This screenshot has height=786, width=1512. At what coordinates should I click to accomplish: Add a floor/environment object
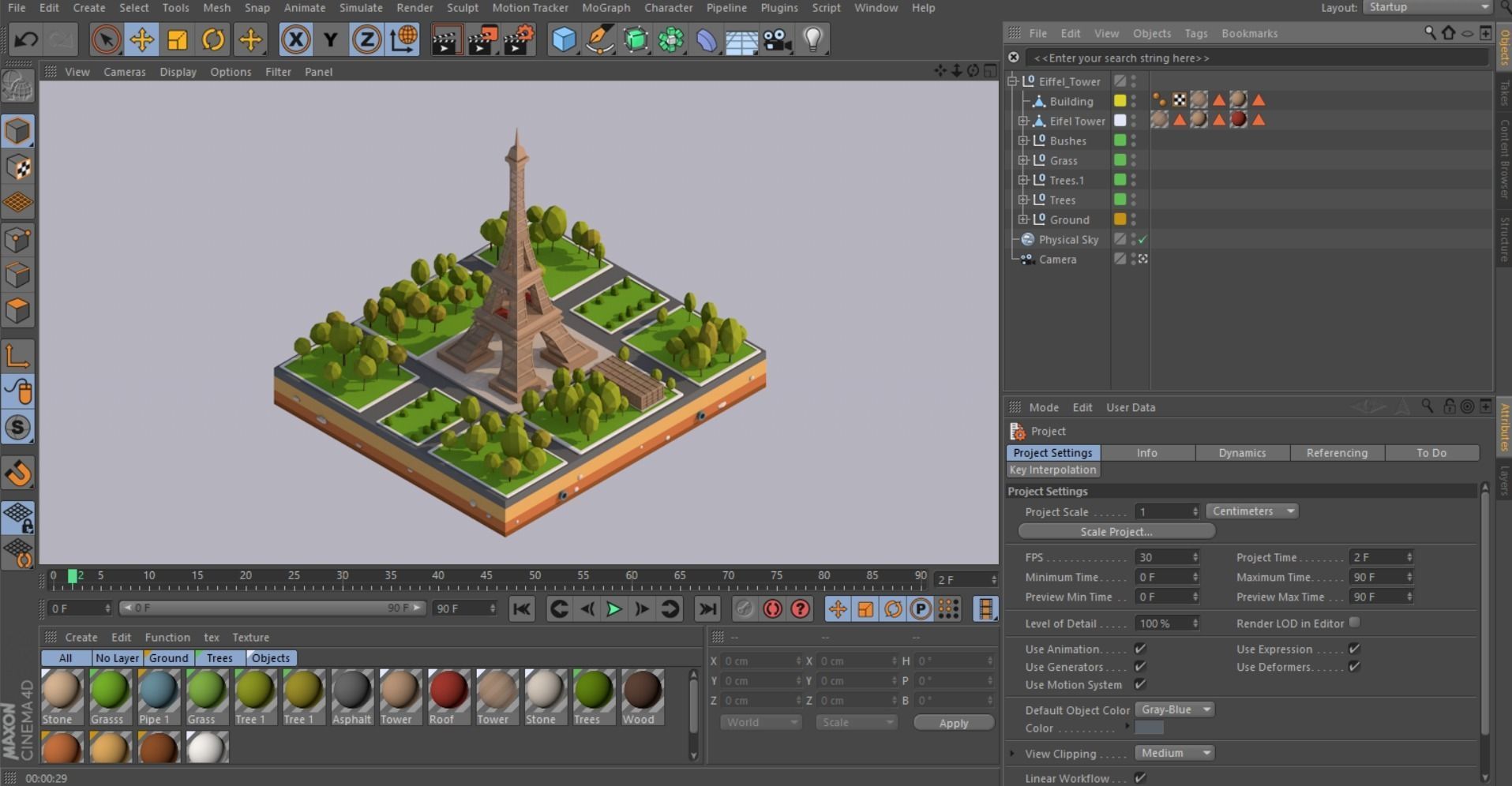point(742,39)
